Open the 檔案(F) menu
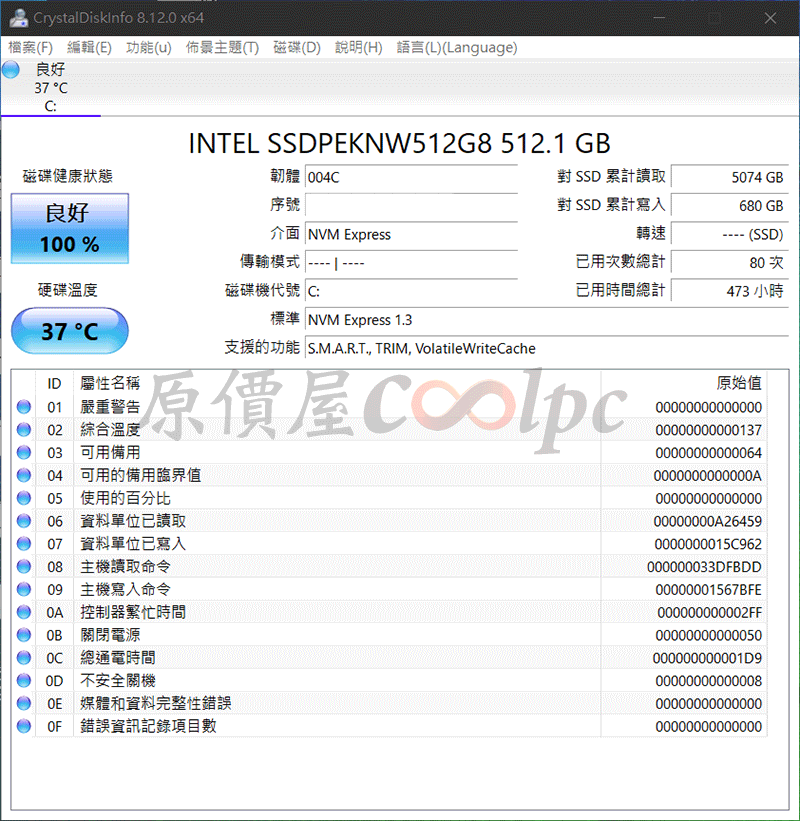800x821 pixels. (30, 48)
